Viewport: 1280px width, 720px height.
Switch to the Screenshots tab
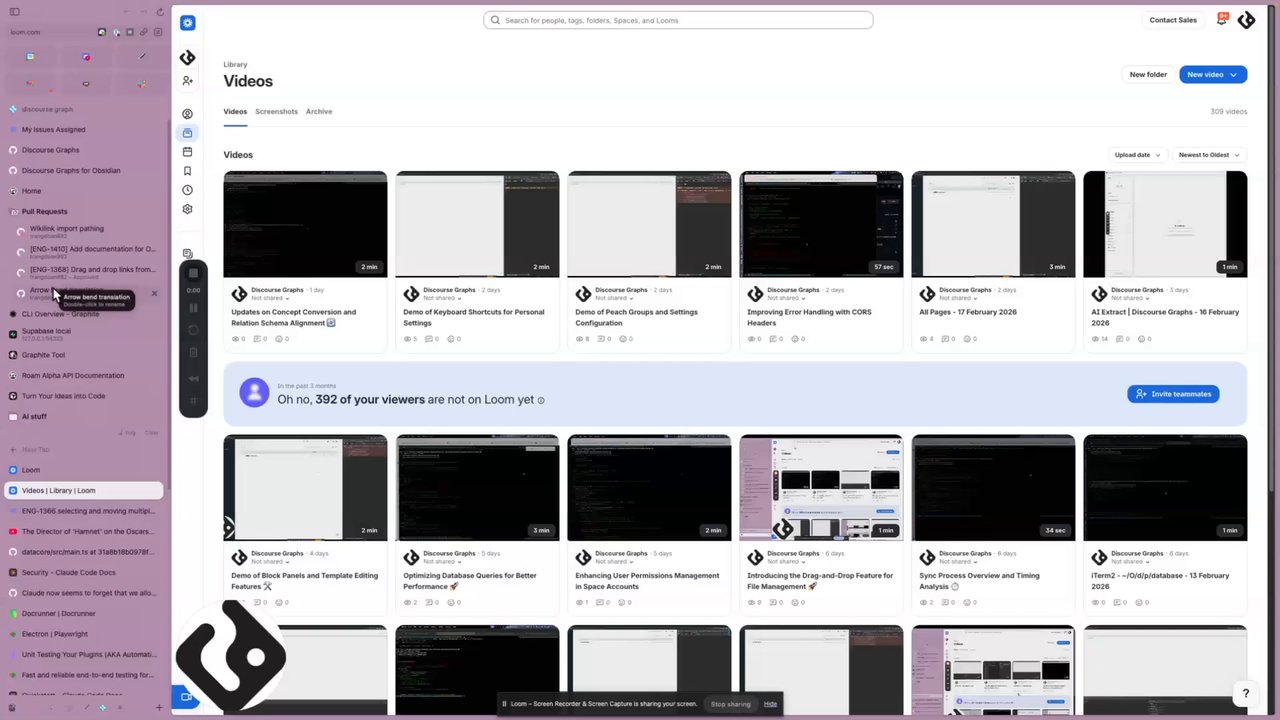pyautogui.click(x=276, y=111)
